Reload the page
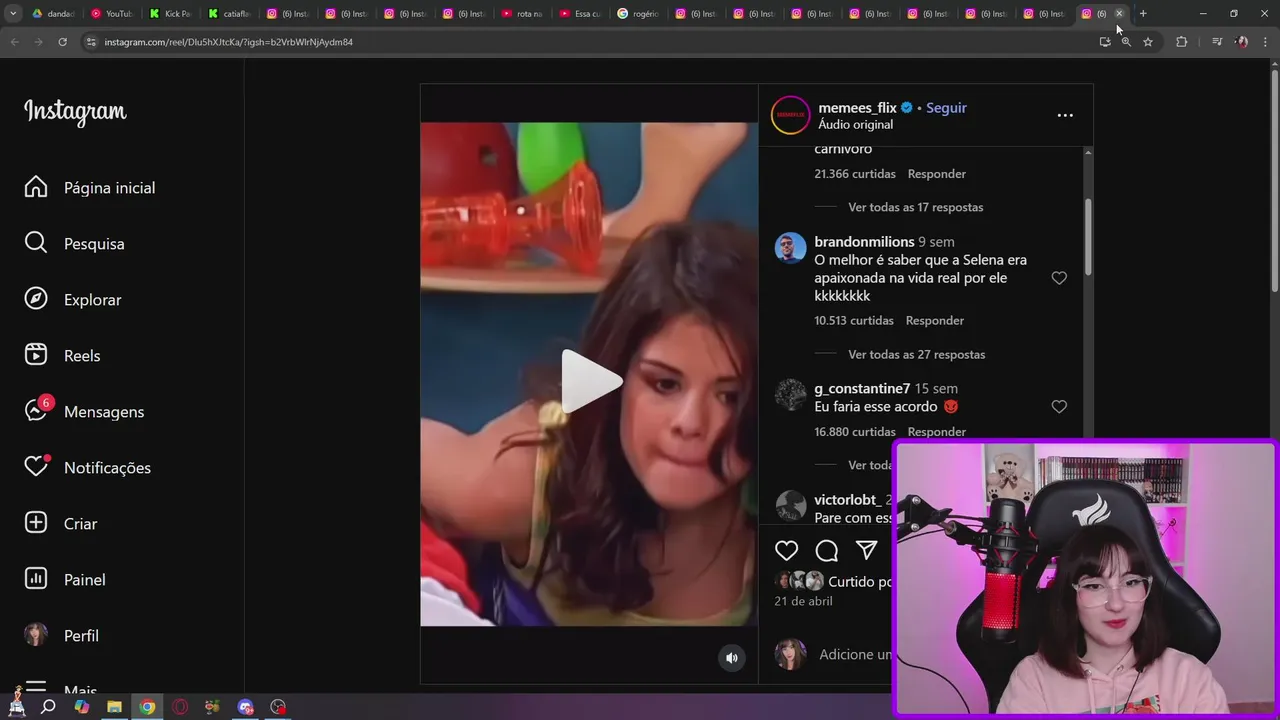This screenshot has width=1280, height=720. 62,42
